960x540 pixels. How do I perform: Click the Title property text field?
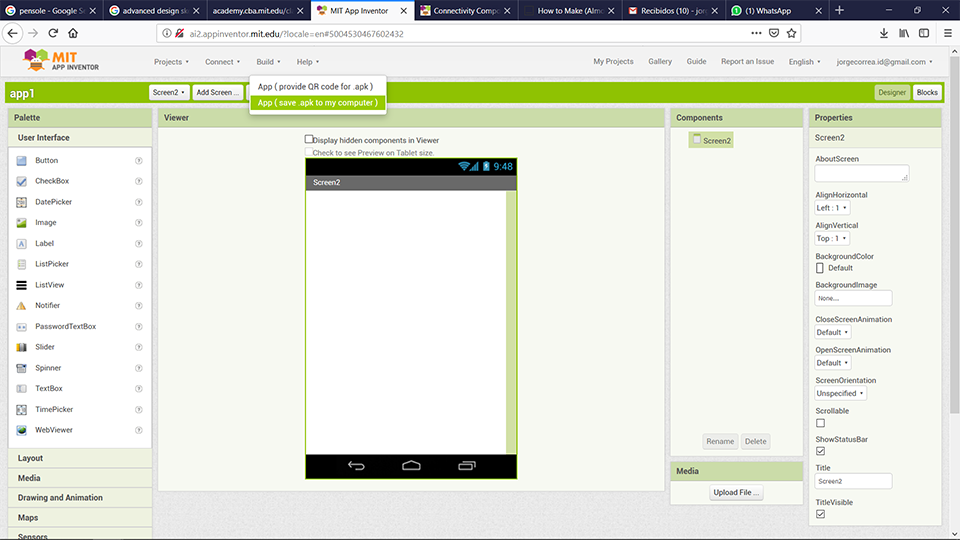pyautogui.click(x=853, y=481)
